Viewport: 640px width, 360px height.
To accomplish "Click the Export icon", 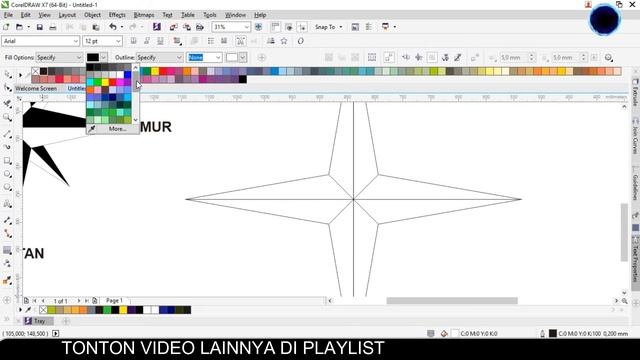I will pos(187,27).
